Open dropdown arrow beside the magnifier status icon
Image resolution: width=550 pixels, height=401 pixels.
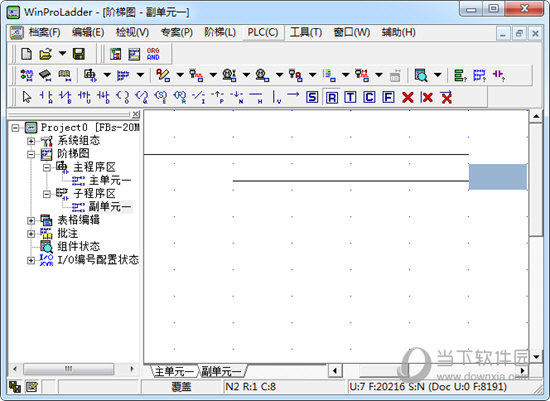tap(437, 75)
